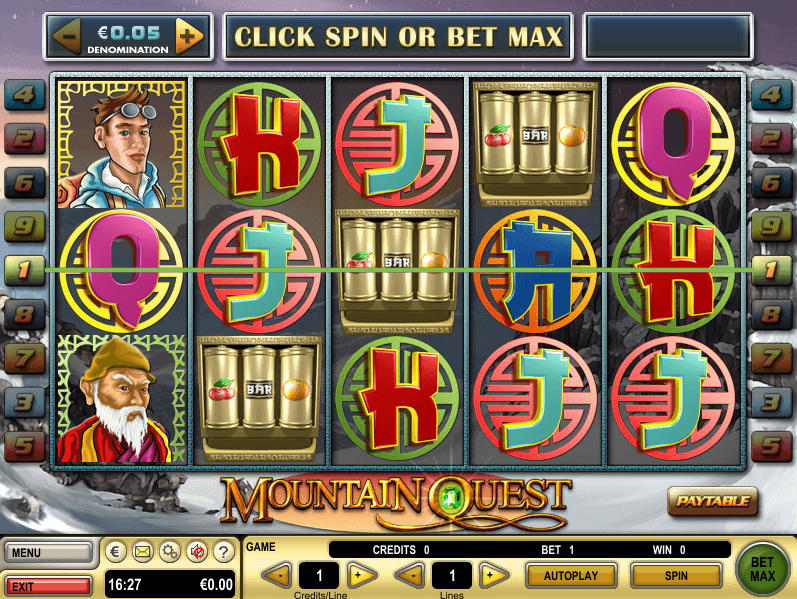Image resolution: width=797 pixels, height=599 pixels.
Task: Open the envelope messages icon
Action: (143, 552)
